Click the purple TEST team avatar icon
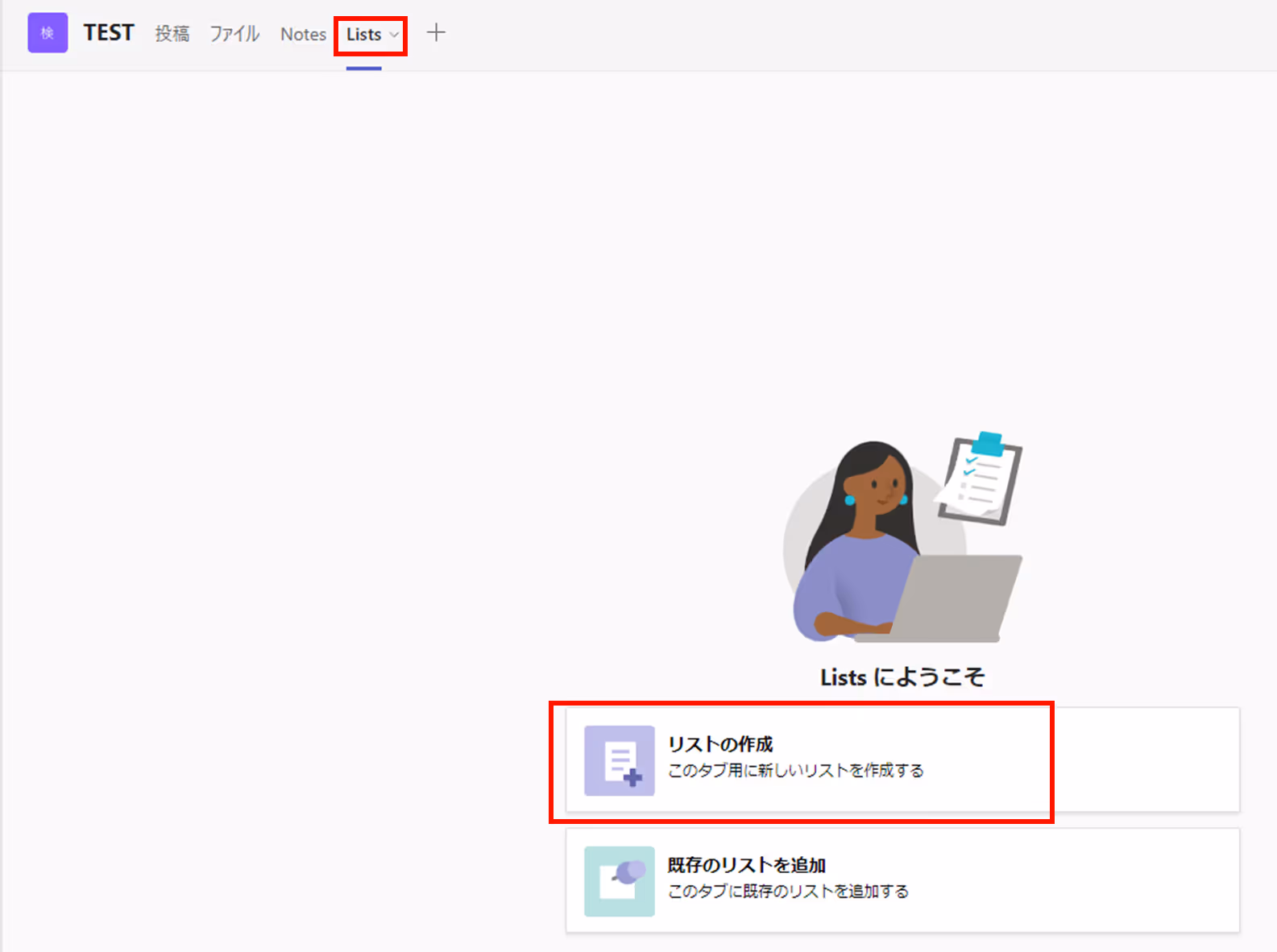Screen dimensions: 1277x952 (x=48, y=33)
